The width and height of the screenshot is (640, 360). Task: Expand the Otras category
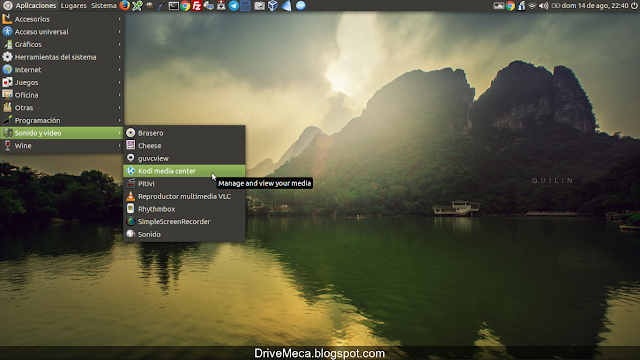(62, 108)
